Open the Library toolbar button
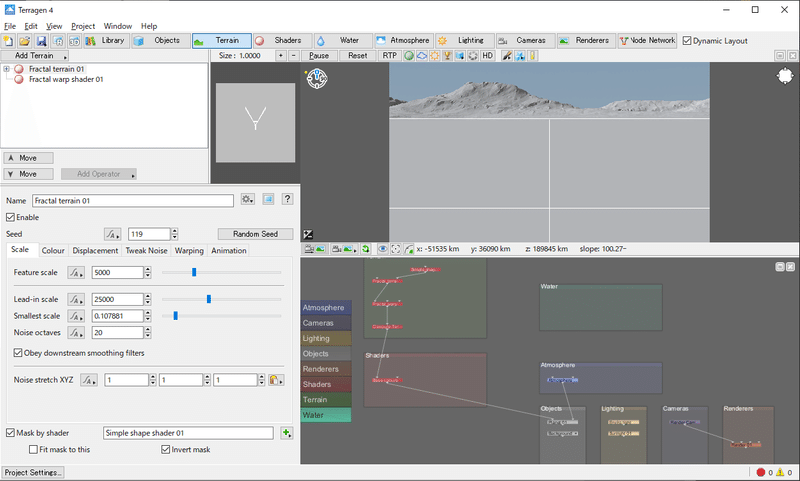This screenshot has width=800, height=481. coord(106,41)
